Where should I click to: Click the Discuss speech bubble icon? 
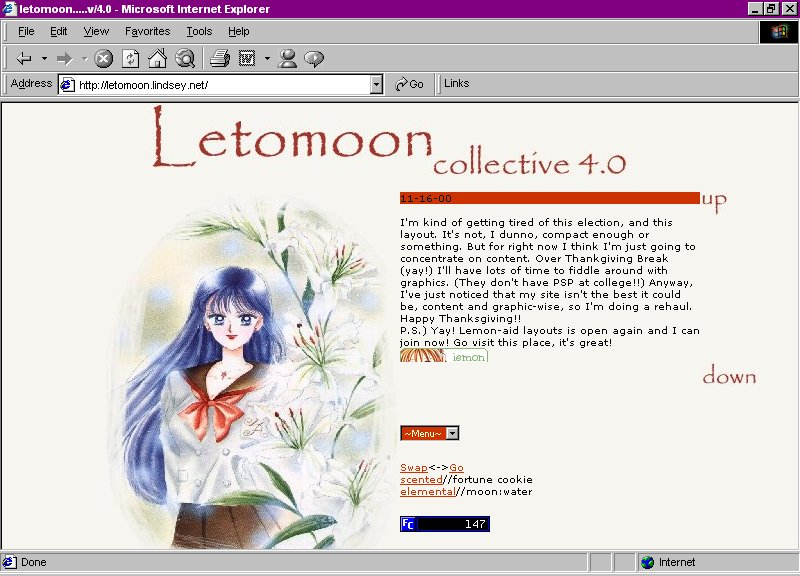[x=314, y=59]
